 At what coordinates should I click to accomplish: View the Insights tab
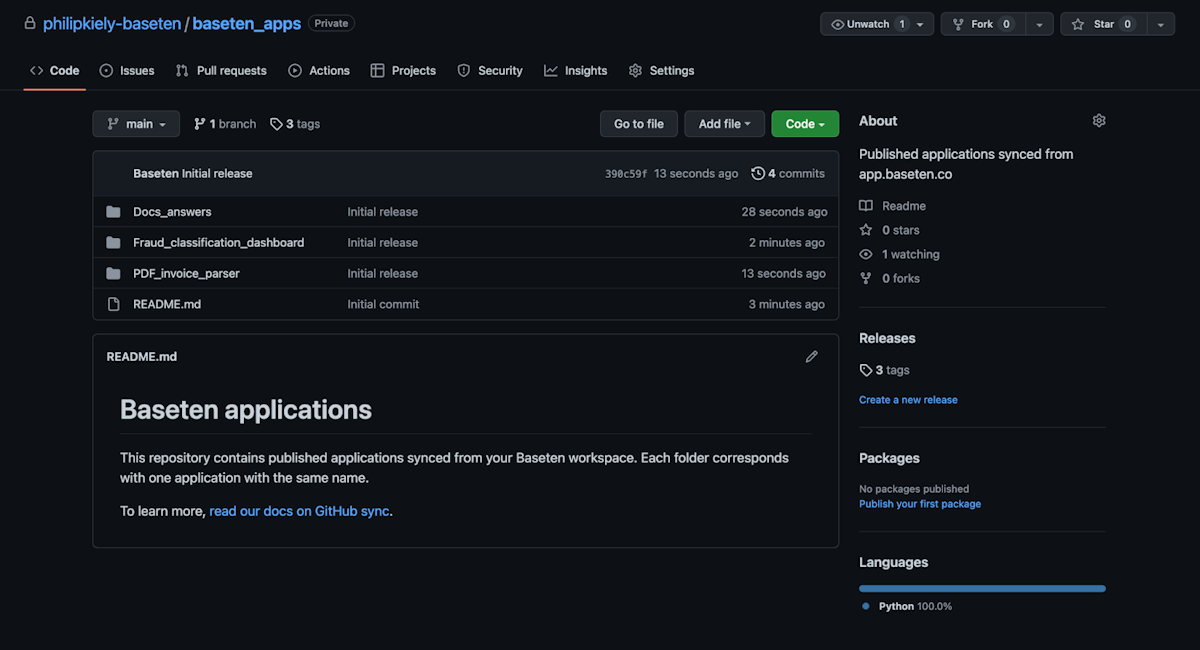pyautogui.click(x=576, y=71)
